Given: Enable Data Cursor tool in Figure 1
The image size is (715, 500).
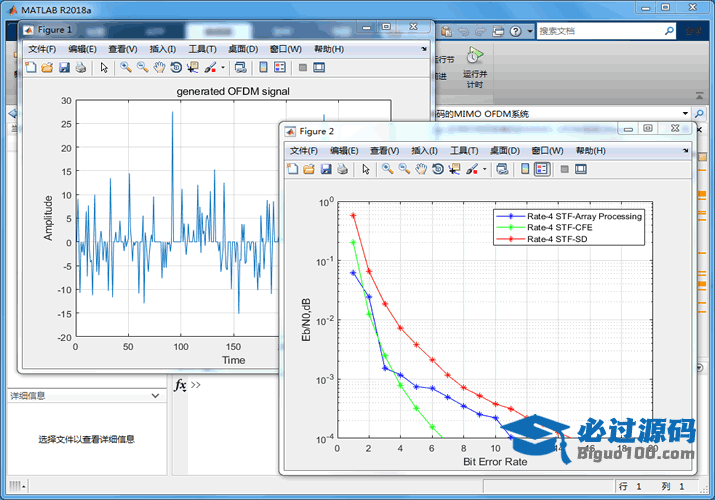Looking at the screenshot, I should pos(193,68).
